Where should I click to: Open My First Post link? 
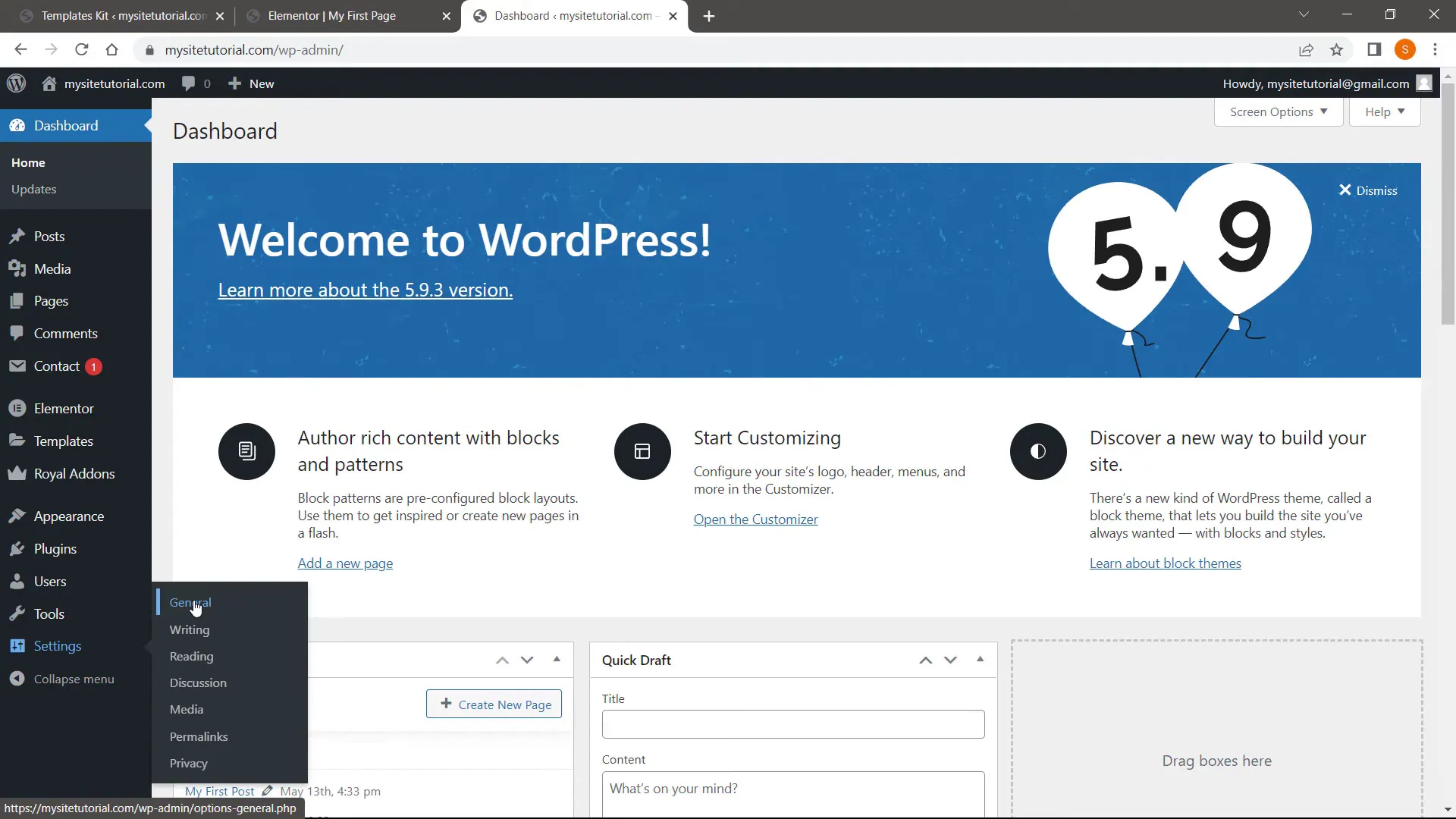220,791
